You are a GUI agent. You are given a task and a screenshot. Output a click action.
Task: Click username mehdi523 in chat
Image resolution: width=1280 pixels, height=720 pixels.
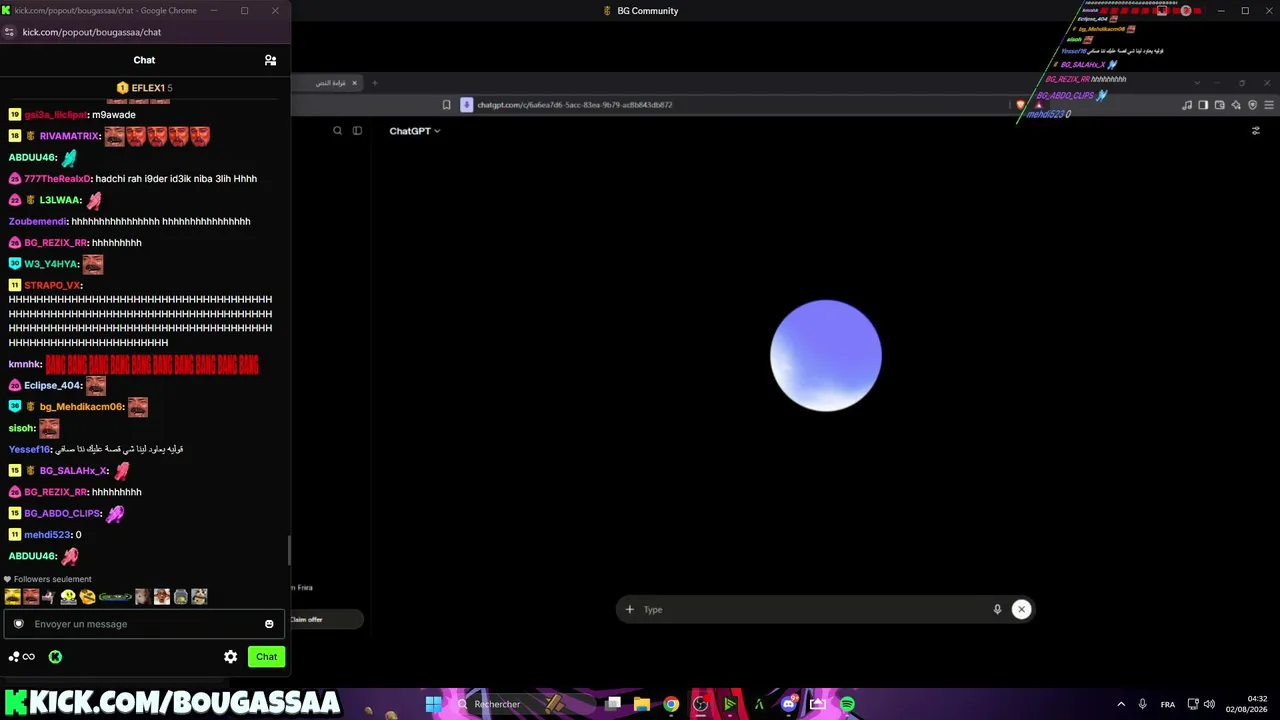click(48, 535)
